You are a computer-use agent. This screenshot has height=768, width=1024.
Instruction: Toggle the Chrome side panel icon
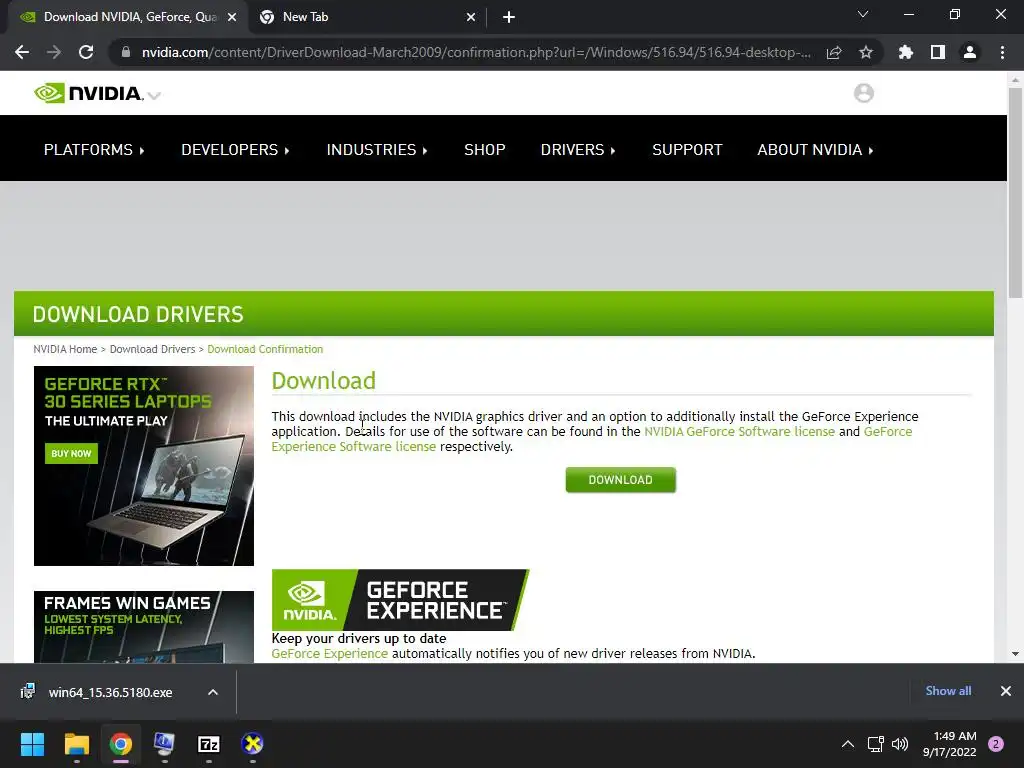pos(938,52)
